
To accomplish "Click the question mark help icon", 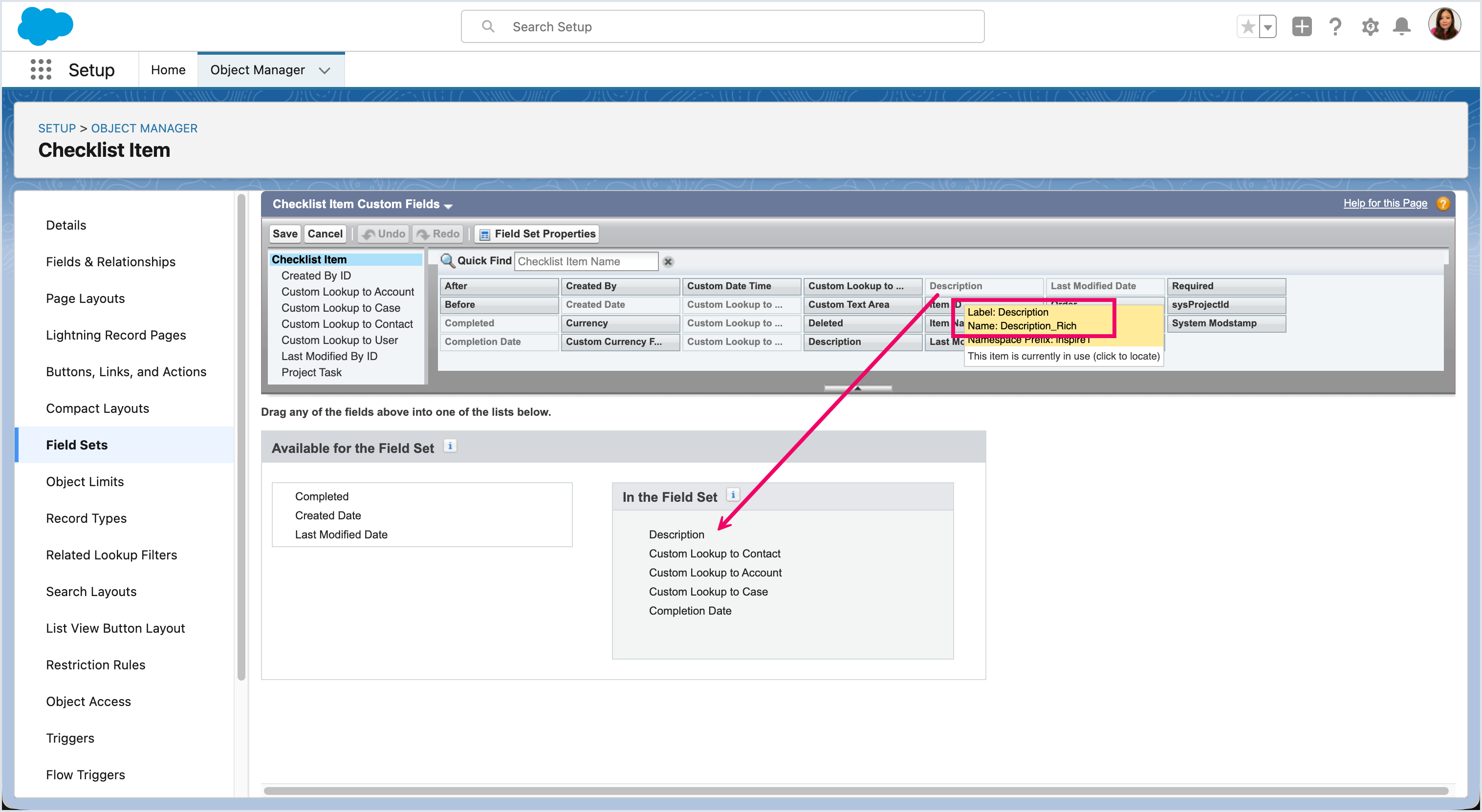I will [x=1335, y=26].
